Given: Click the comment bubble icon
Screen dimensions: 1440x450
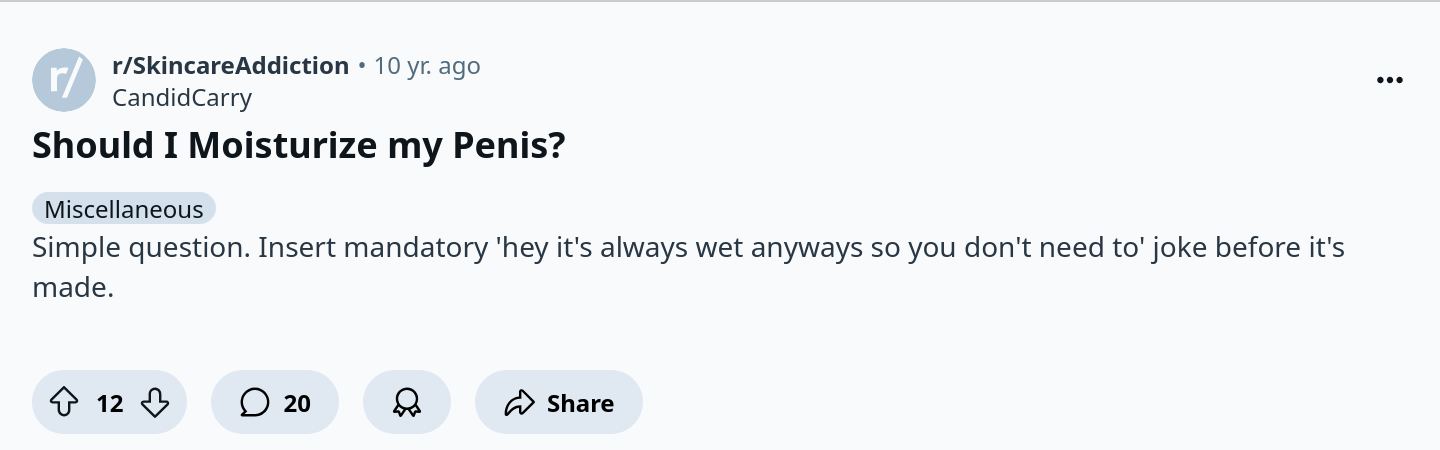Looking at the screenshot, I should coord(255,403).
